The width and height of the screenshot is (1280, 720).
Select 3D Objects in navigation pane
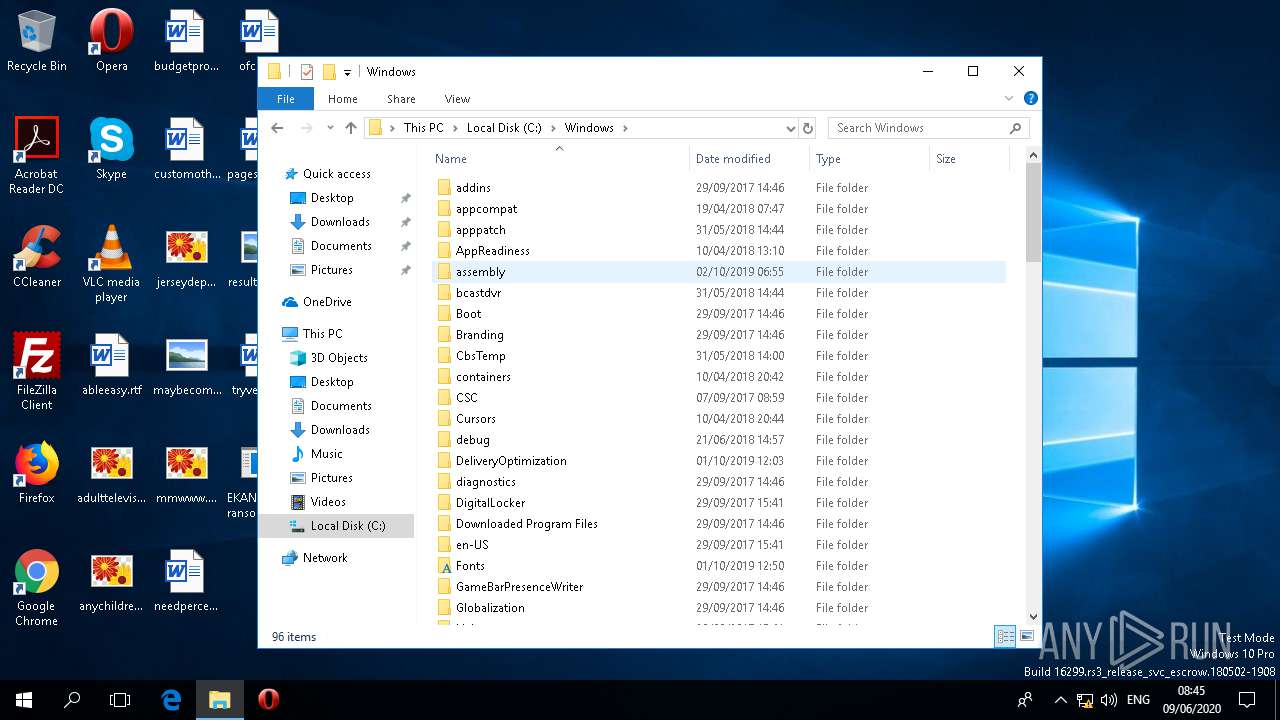339,358
